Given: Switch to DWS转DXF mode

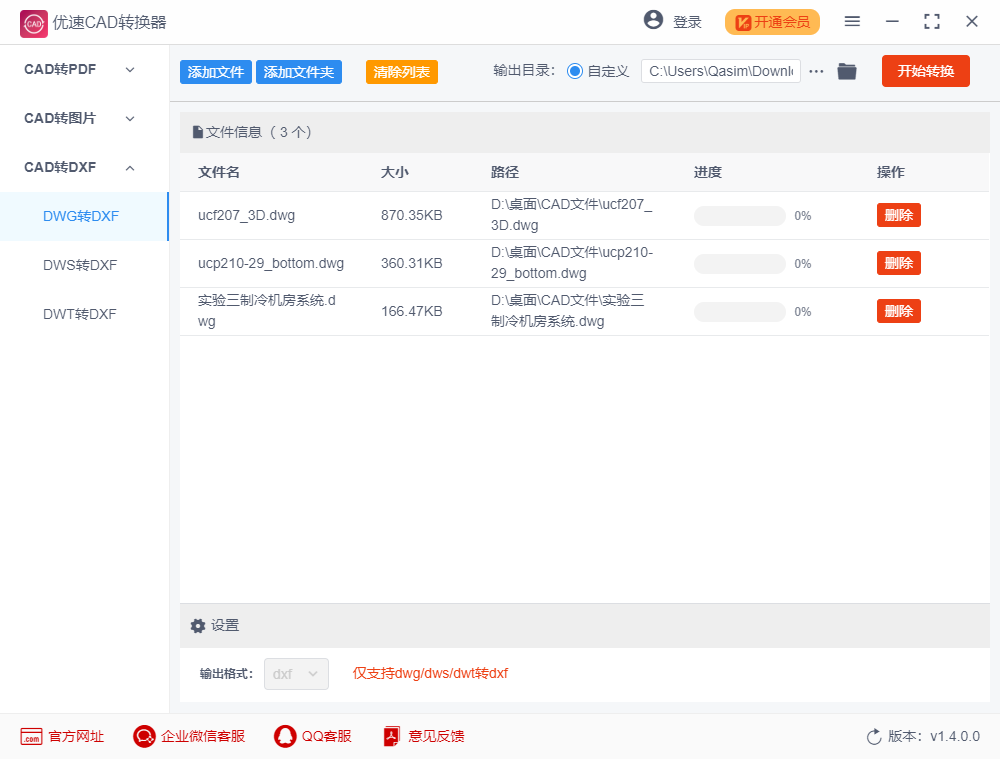Looking at the screenshot, I should pyautogui.click(x=84, y=265).
